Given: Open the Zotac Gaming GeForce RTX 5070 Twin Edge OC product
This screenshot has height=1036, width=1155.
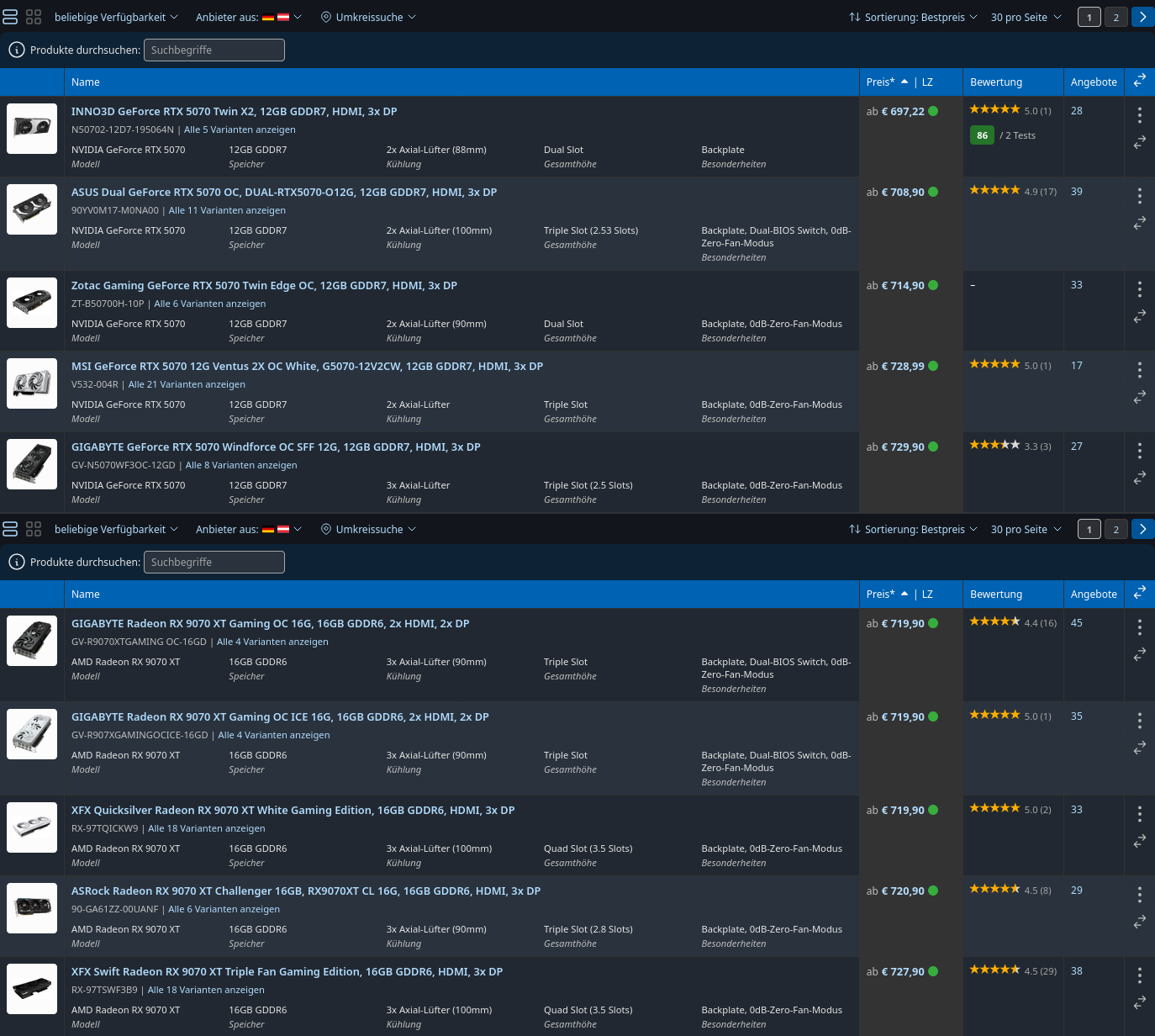Looking at the screenshot, I should [x=264, y=286].
